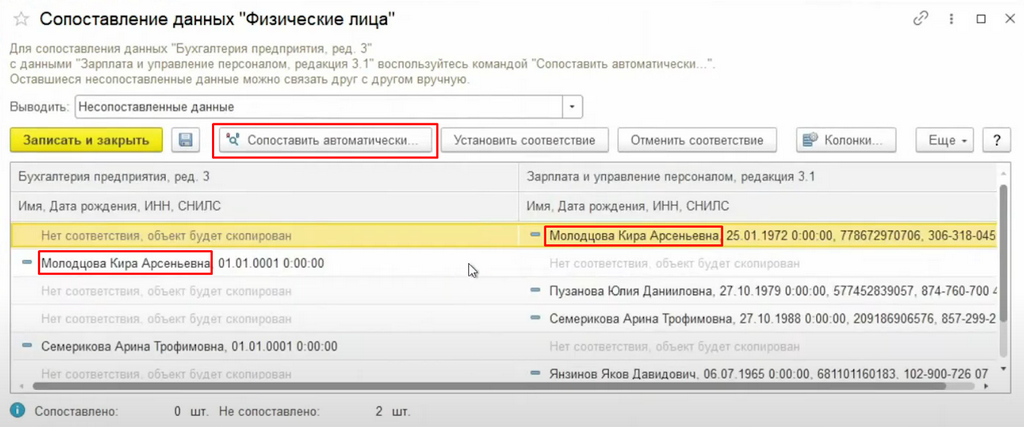This screenshot has width=1024, height=427.
Task: Click dash icon beside Семерикова Арина Трофимовна 01.01.0001
Action: point(27,345)
